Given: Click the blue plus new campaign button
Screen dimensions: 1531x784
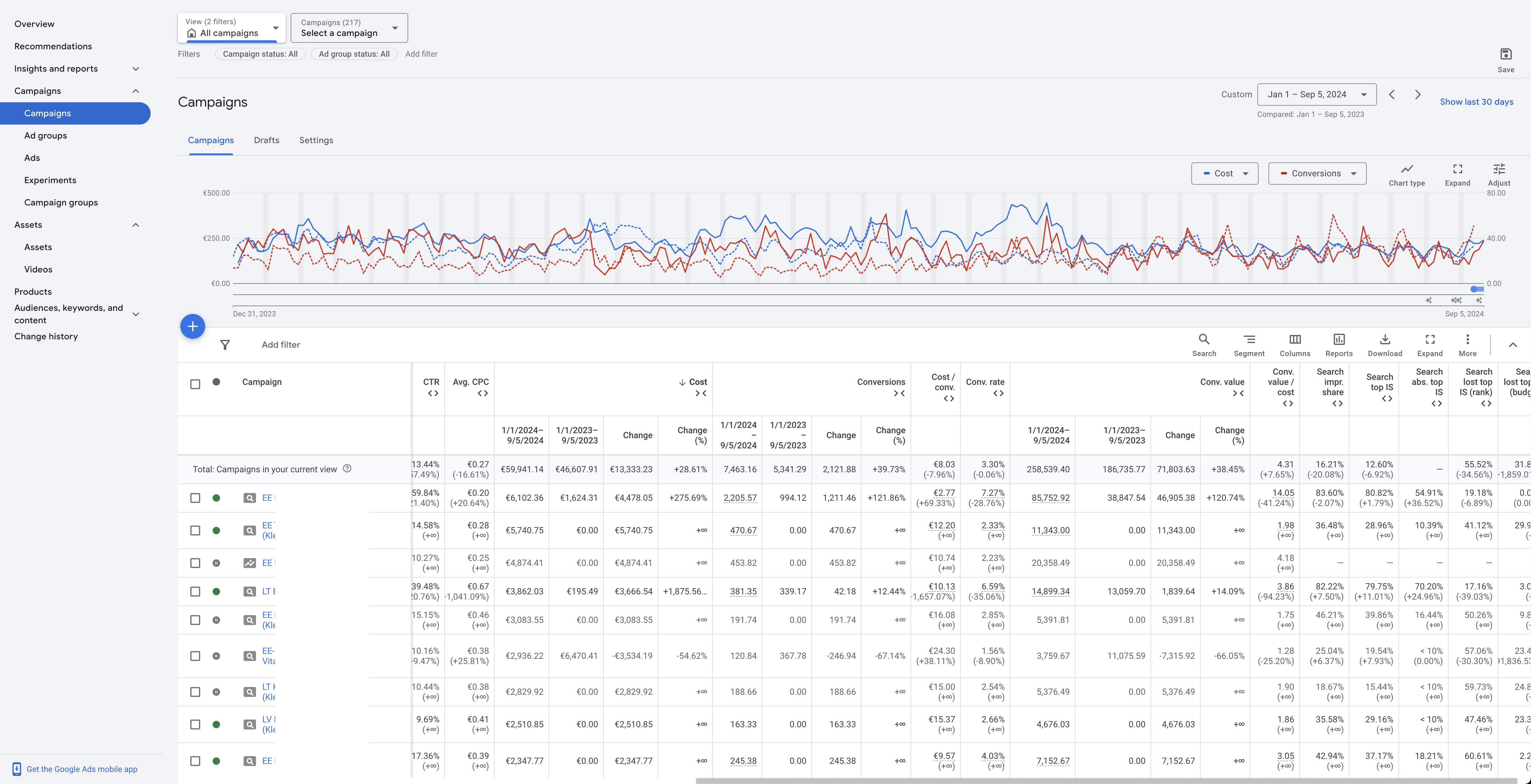Looking at the screenshot, I should [x=192, y=326].
